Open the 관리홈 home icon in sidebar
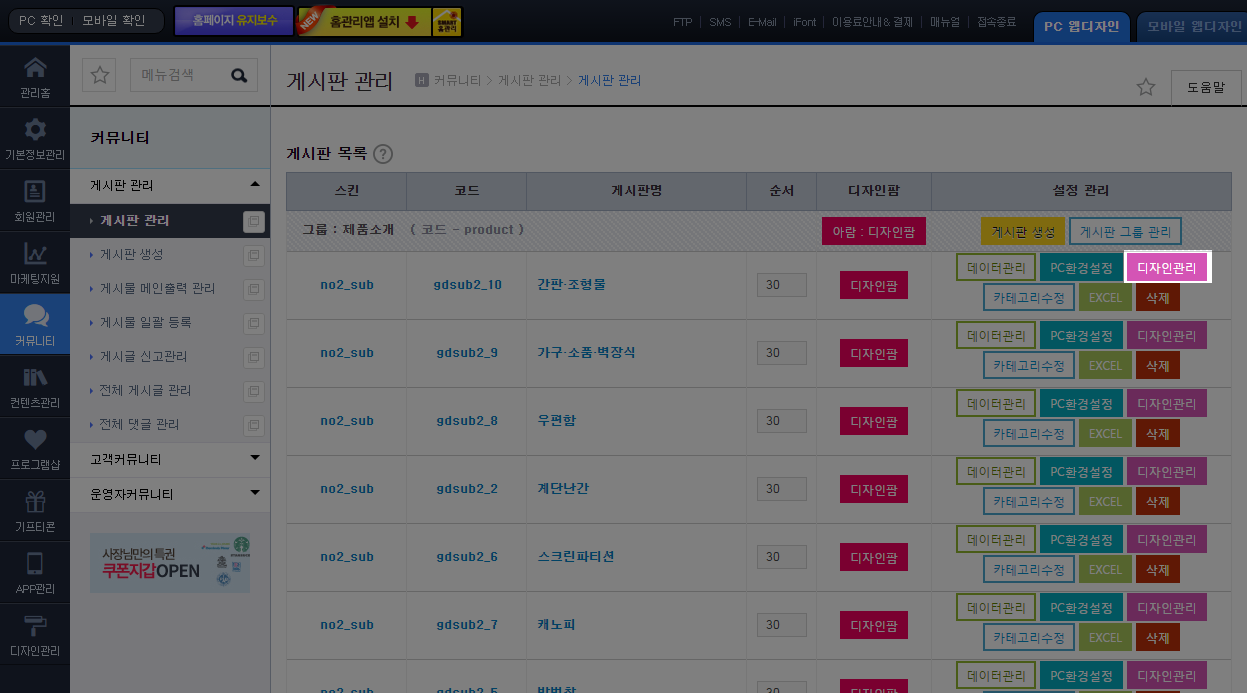Image resolution: width=1247 pixels, height=693 pixels. [35, 78]
